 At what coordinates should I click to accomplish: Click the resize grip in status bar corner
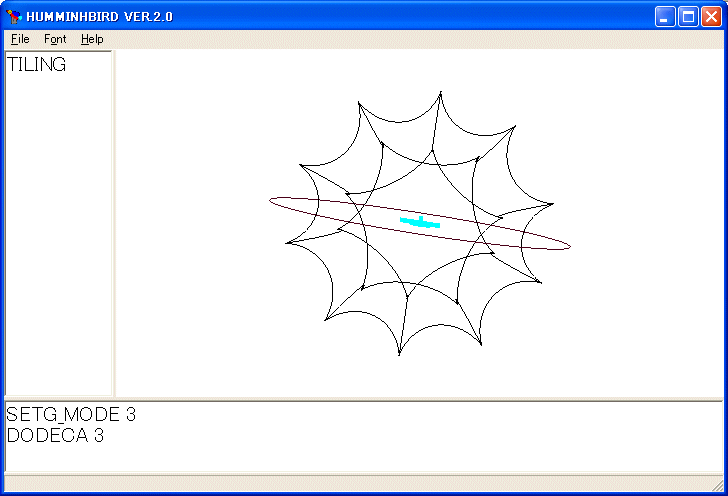coord(717,485)
